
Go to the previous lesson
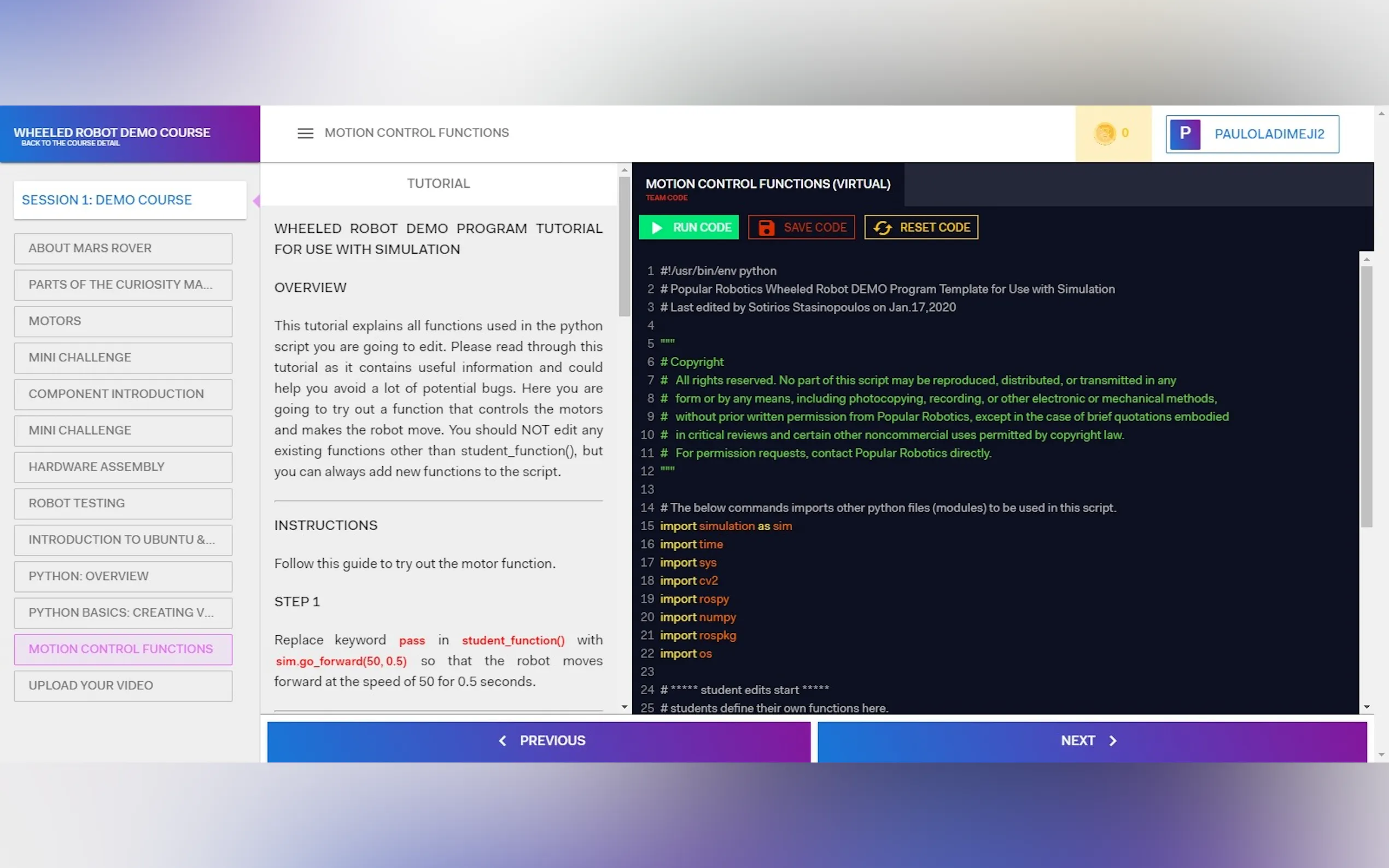[x=539, y=741]
